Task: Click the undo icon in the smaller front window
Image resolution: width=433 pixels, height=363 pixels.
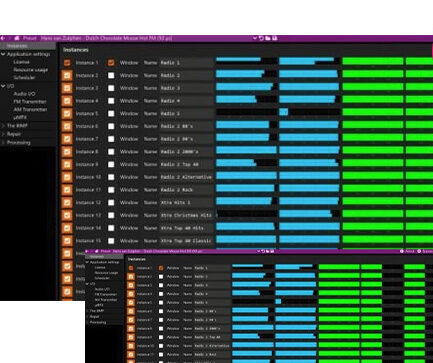Action: tap(263, 251)
